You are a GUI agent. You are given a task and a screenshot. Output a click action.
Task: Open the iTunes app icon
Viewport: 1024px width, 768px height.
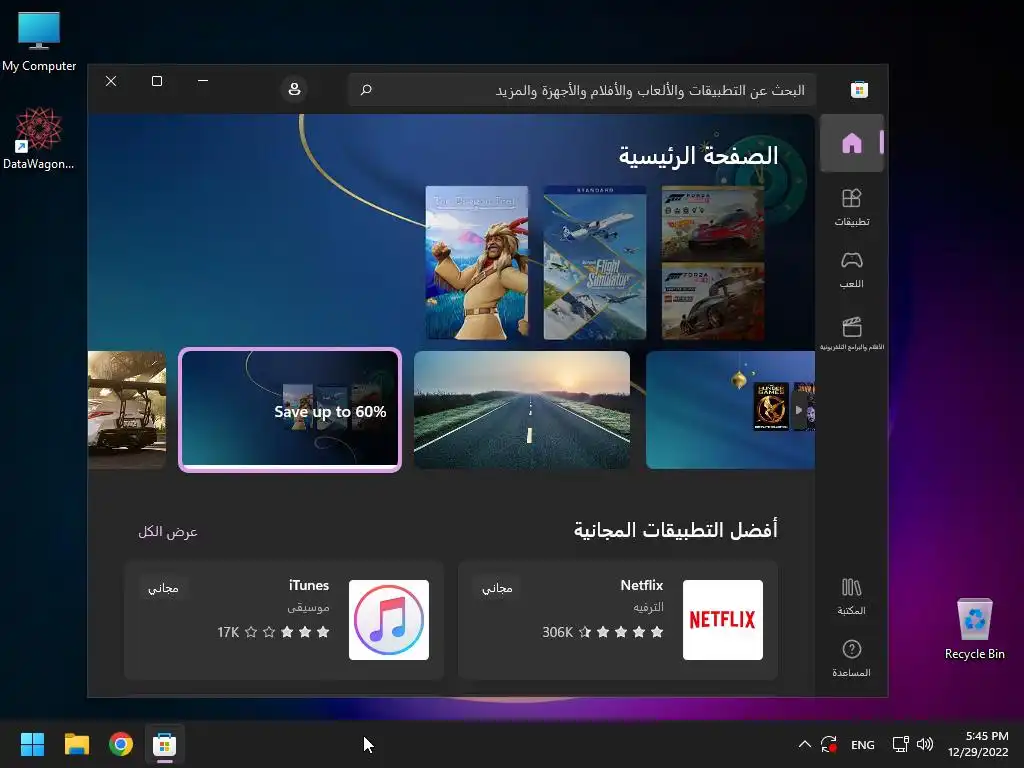point(389,620)
